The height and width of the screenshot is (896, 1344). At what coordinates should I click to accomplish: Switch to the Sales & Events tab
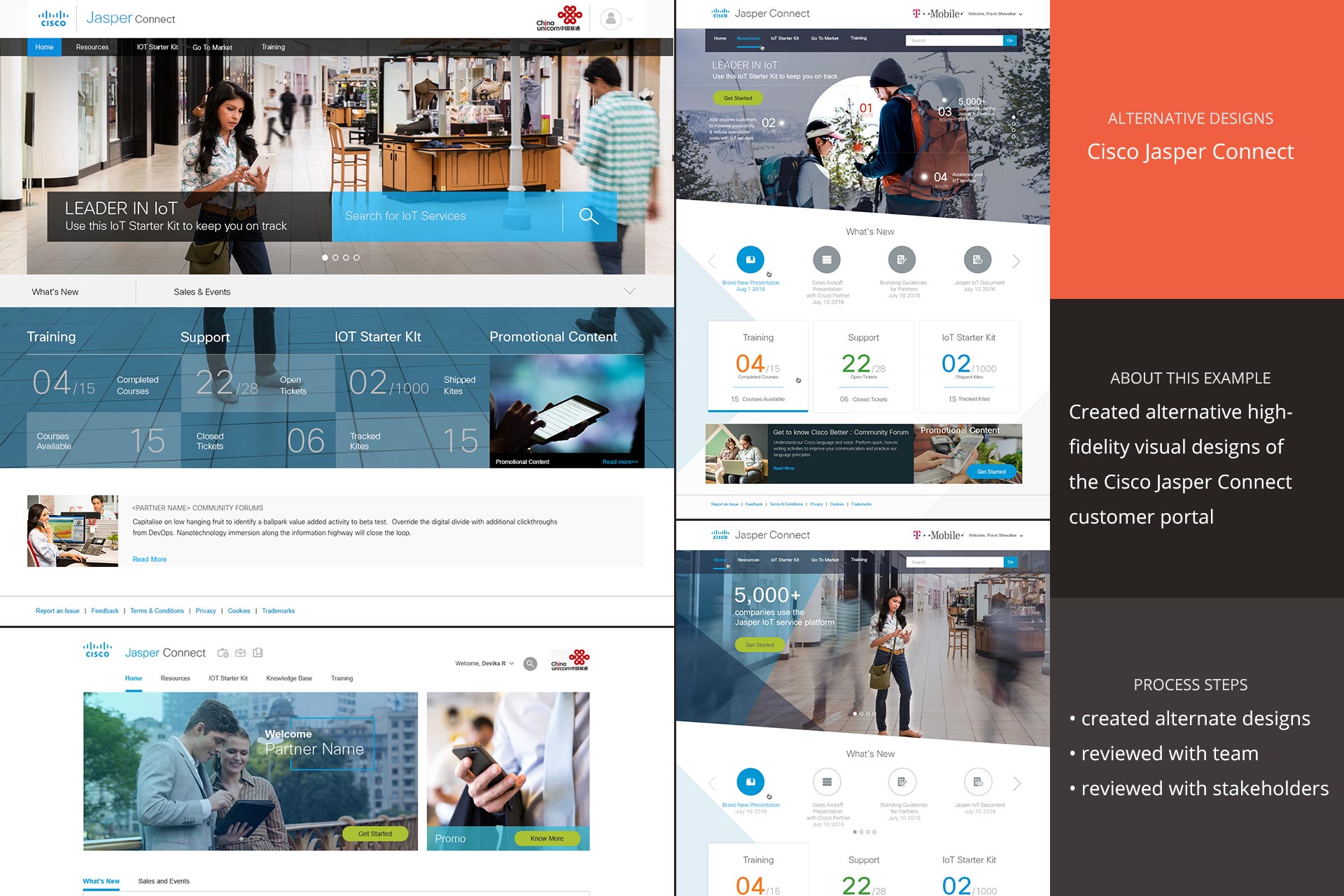click(x=202, y=292)
